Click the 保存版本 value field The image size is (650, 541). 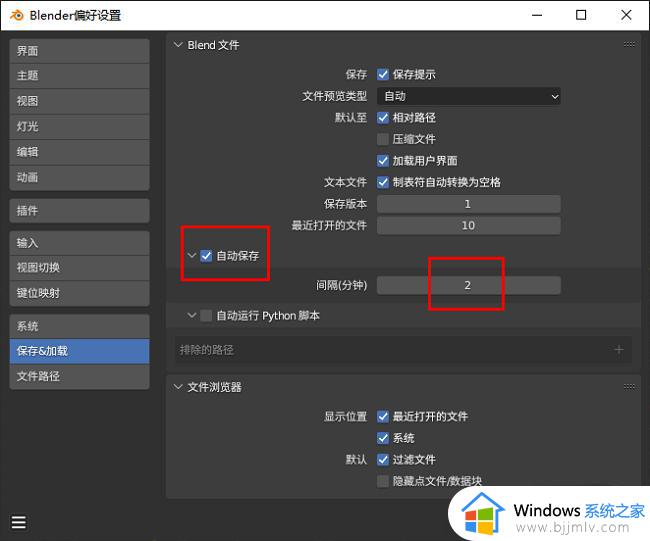[x=468, y=204]
